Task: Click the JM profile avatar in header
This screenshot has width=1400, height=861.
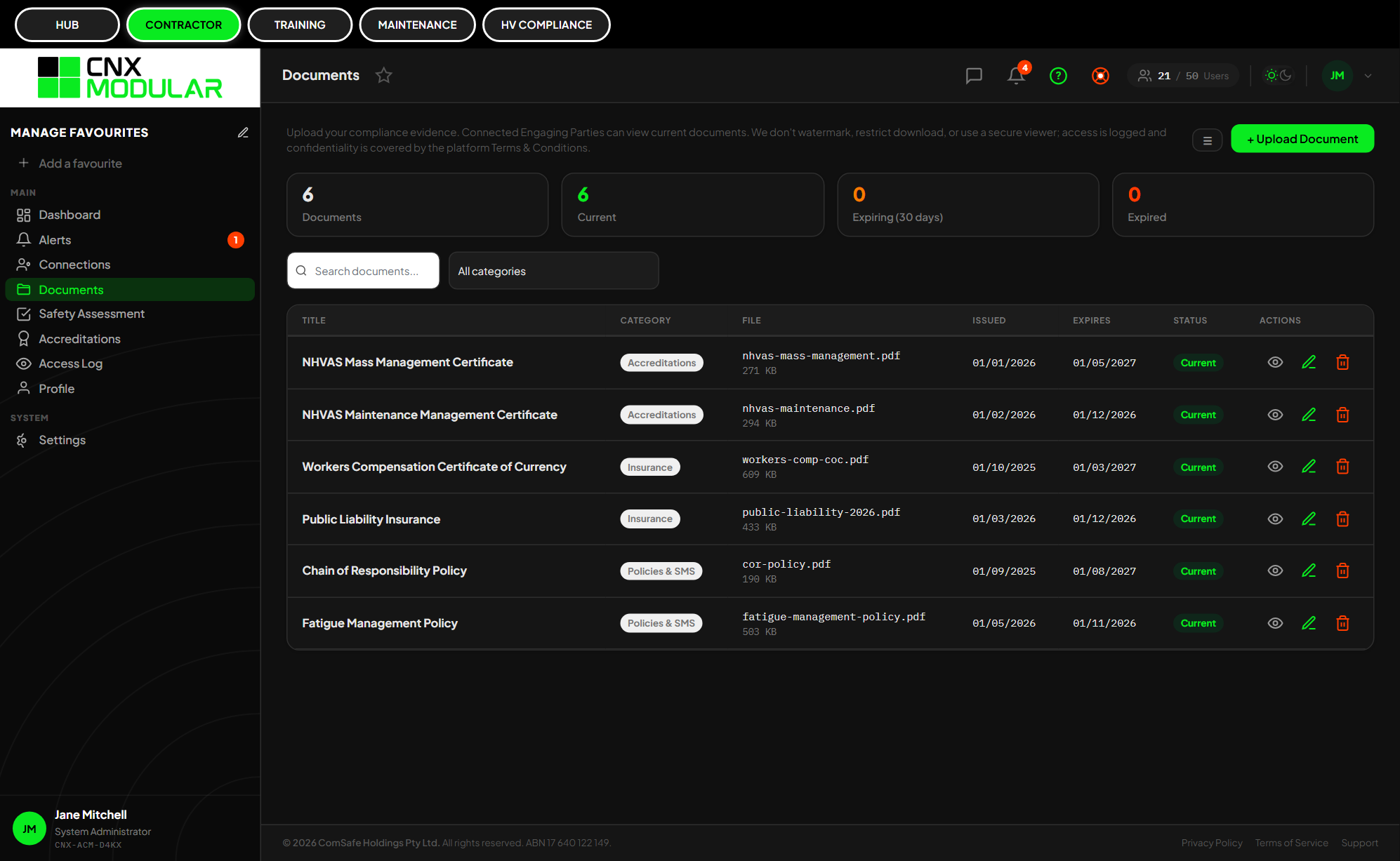Action: tap(1337, 76)
